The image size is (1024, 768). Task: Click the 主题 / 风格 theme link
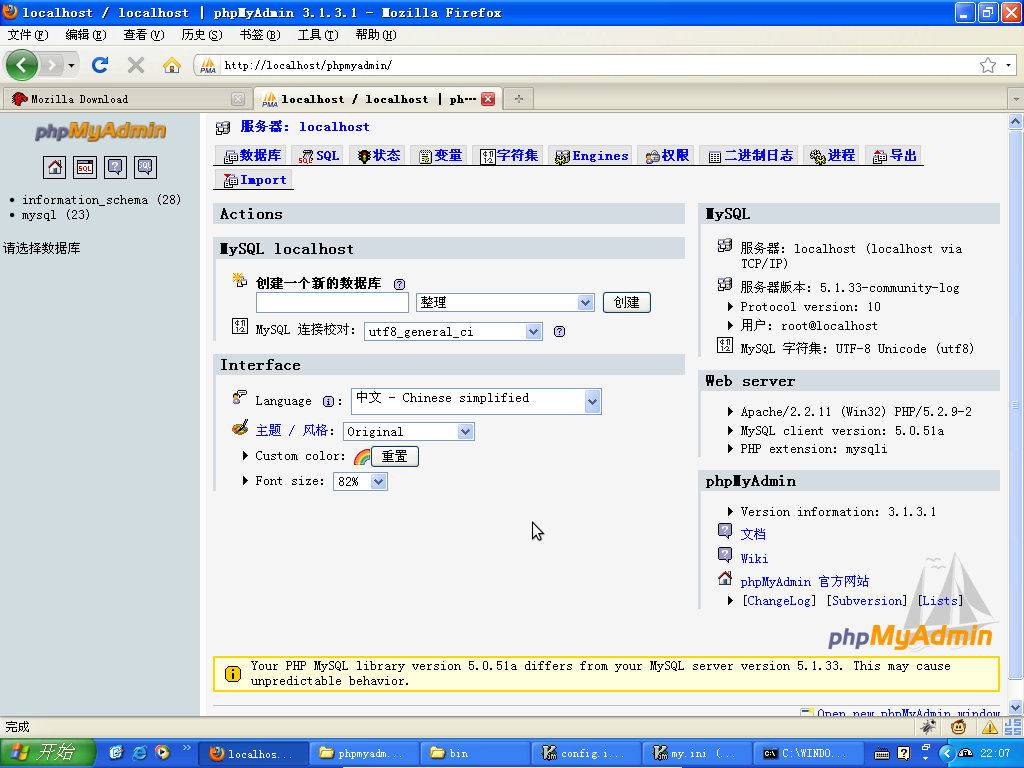pyautogui.click(x=292, y=430)
